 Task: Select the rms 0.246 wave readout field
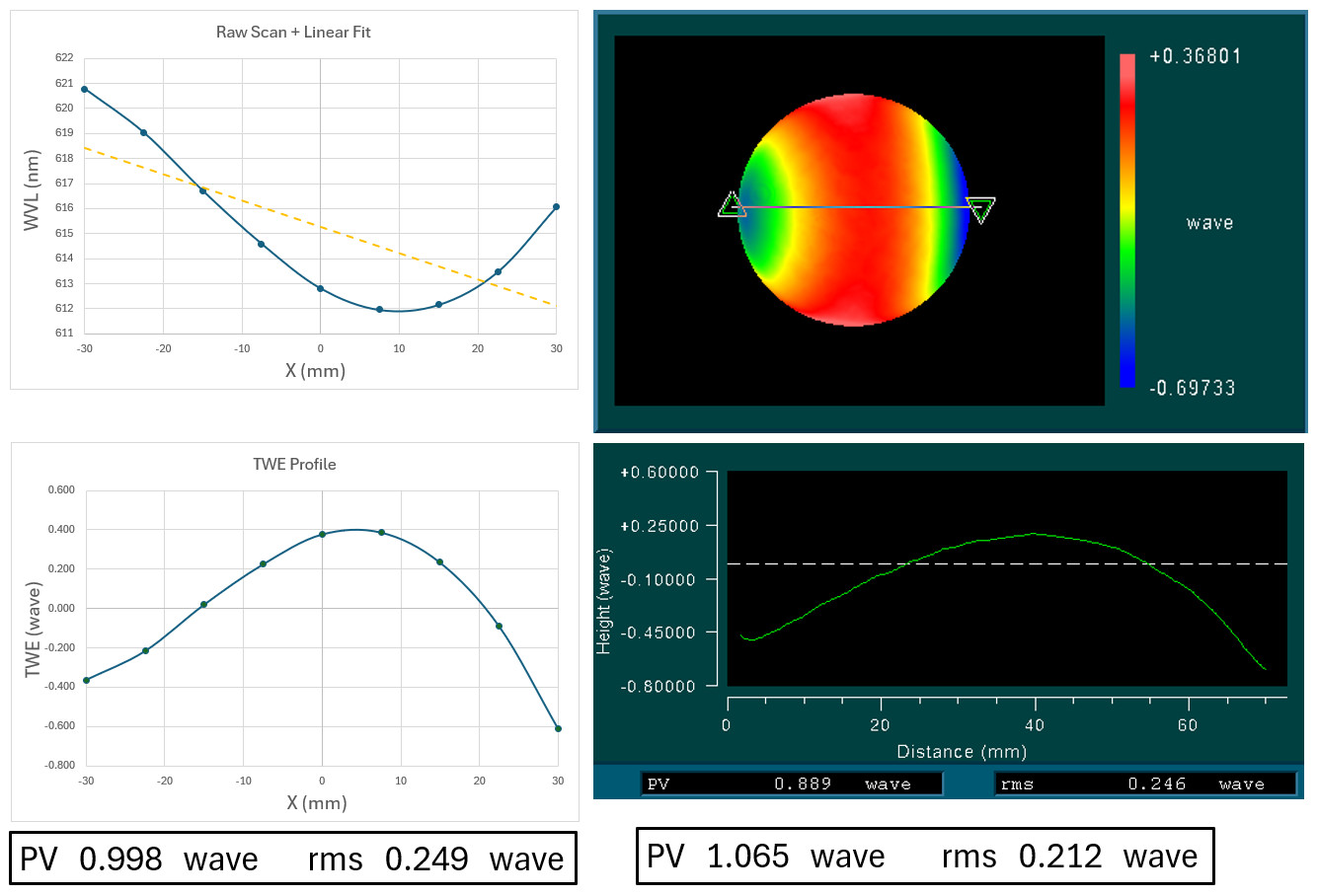click(1144, 784)
